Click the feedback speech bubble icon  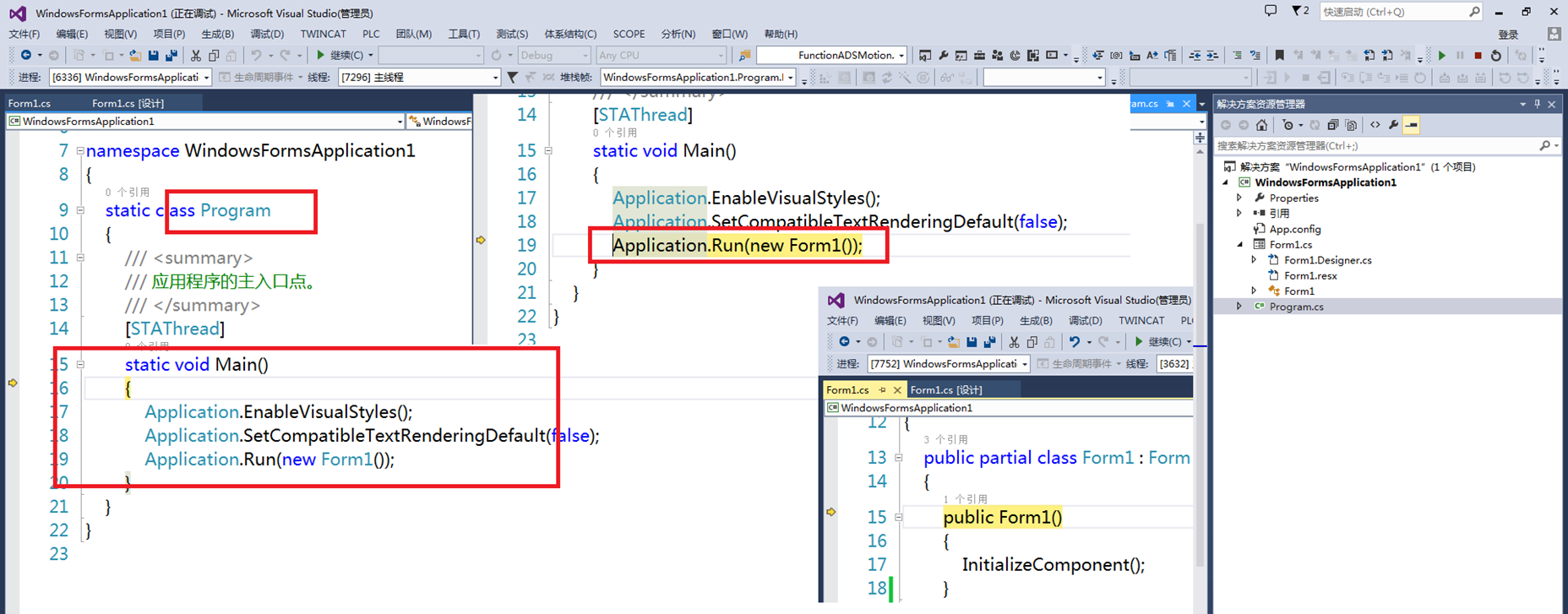[1271, 11]
